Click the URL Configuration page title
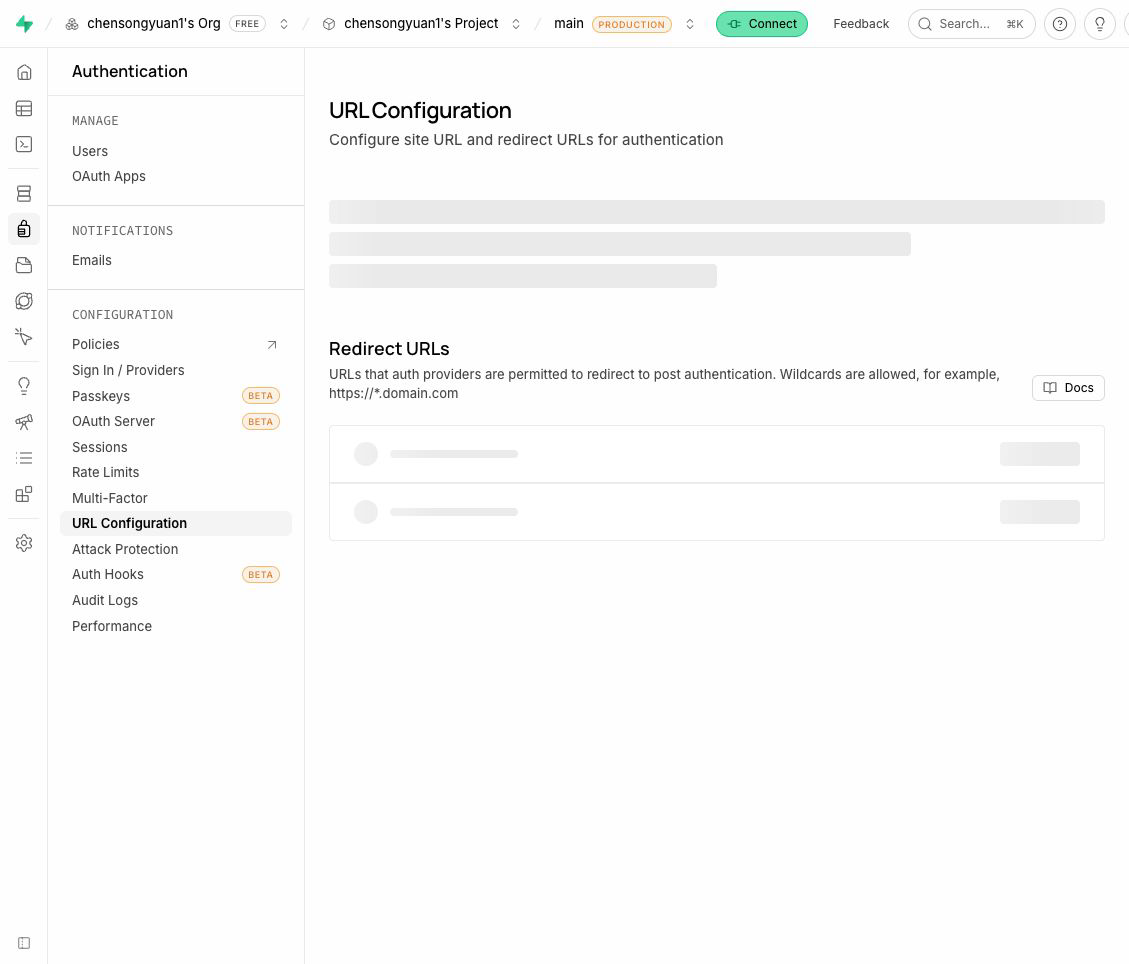The width and height of the screenshot is (1129, 964). (420, 110)
